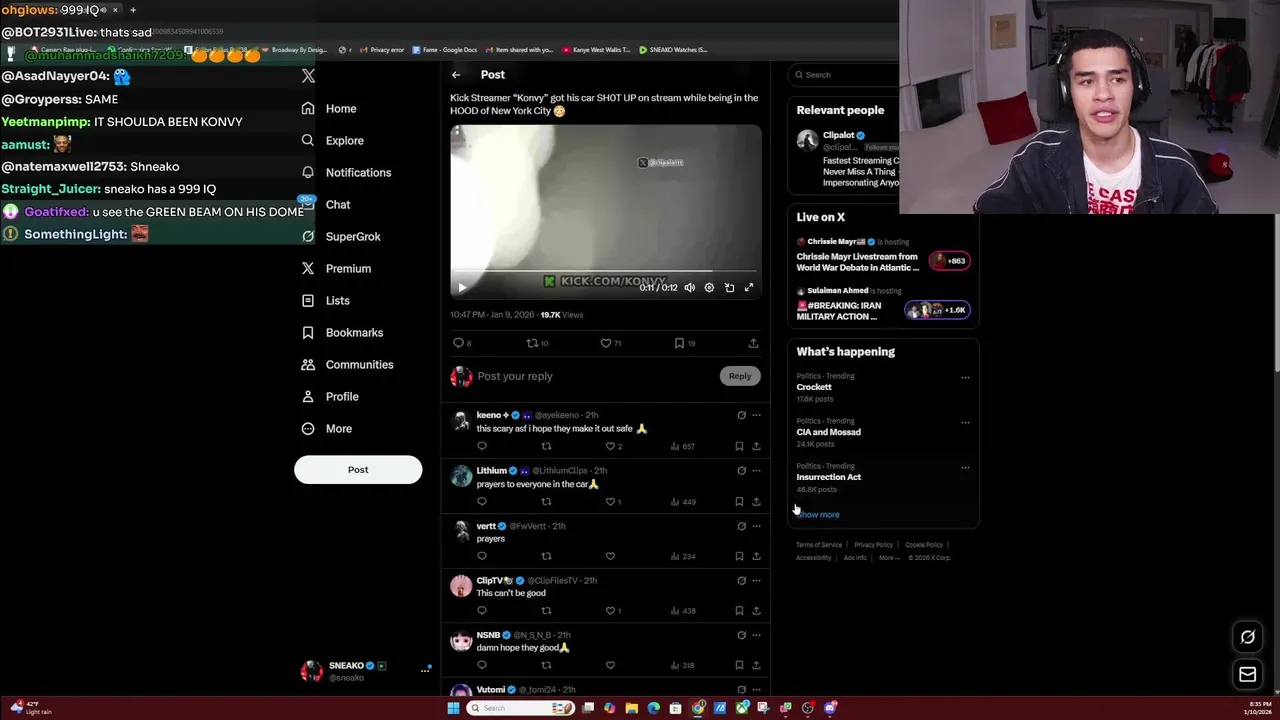Open Chat in X sidebar
This screenshot has width=1280, height=720.
[326, 204]
